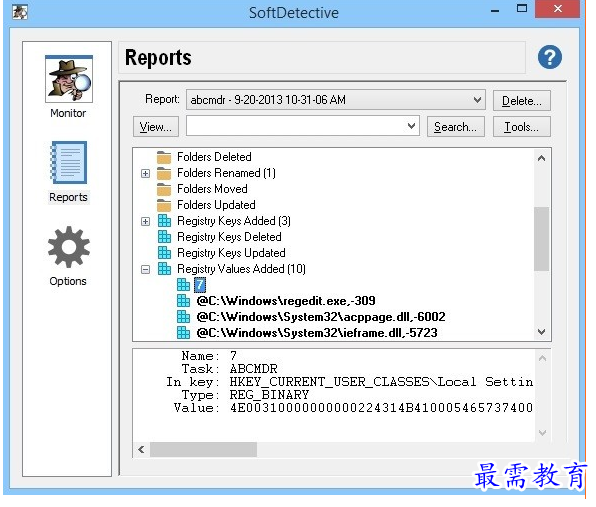The image size is (596, 507).
Task: Click the Folders Renamed folder icon
Action: [164, 173]
